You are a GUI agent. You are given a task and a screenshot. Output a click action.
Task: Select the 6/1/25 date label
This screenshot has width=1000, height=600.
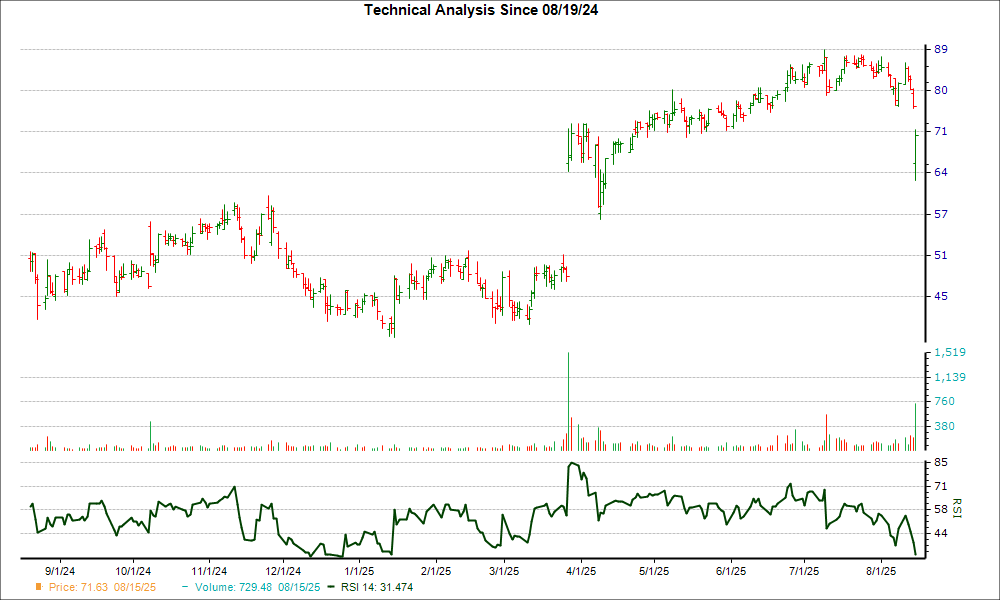730,571
